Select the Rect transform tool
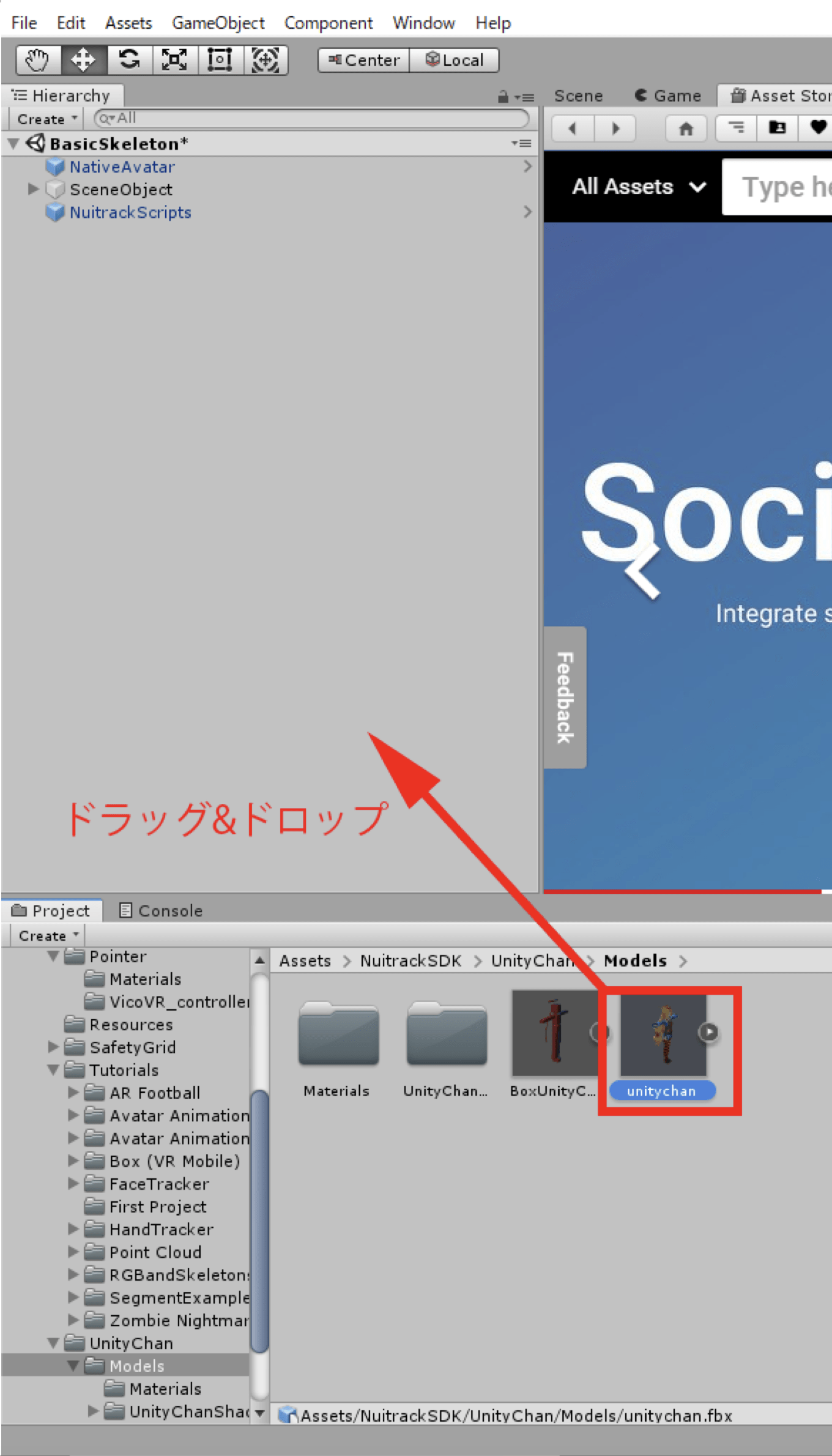 220,60
